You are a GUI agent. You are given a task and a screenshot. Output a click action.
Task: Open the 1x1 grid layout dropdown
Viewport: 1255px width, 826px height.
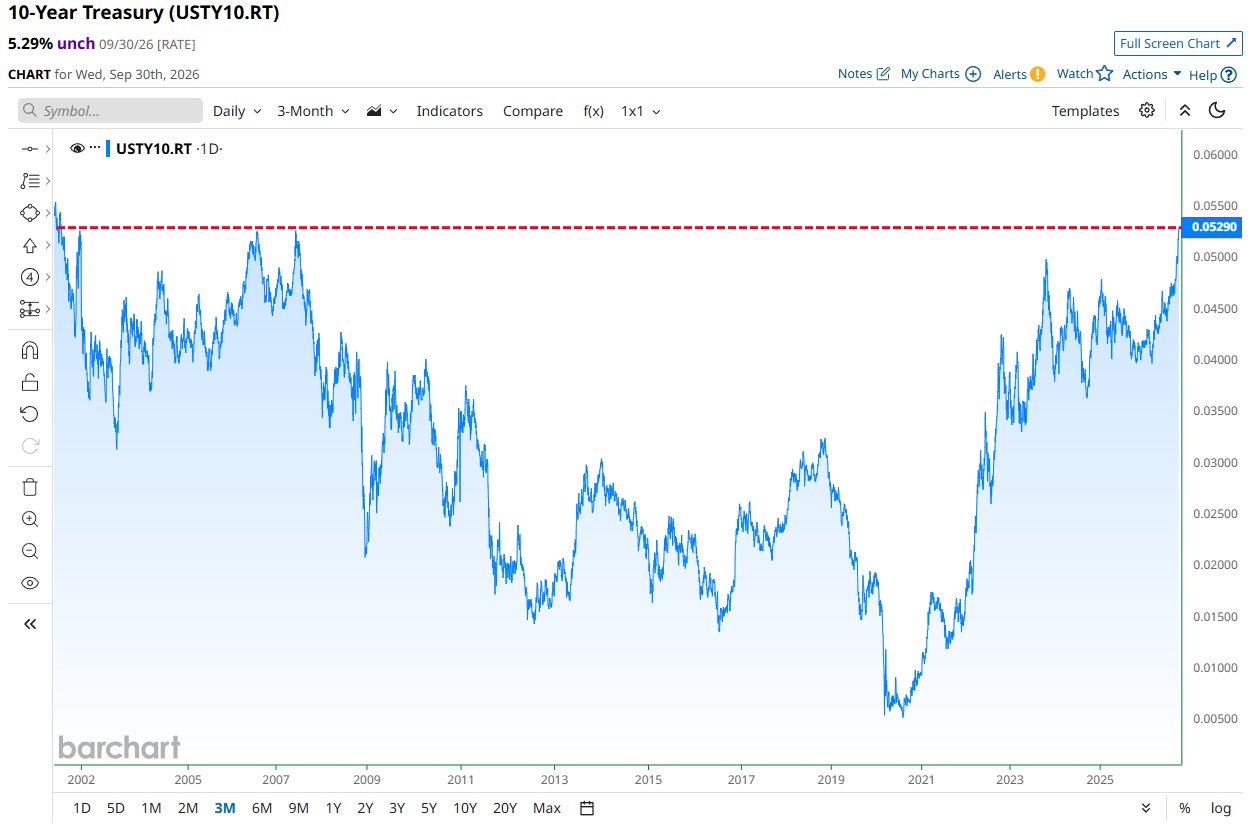[641, 111]
